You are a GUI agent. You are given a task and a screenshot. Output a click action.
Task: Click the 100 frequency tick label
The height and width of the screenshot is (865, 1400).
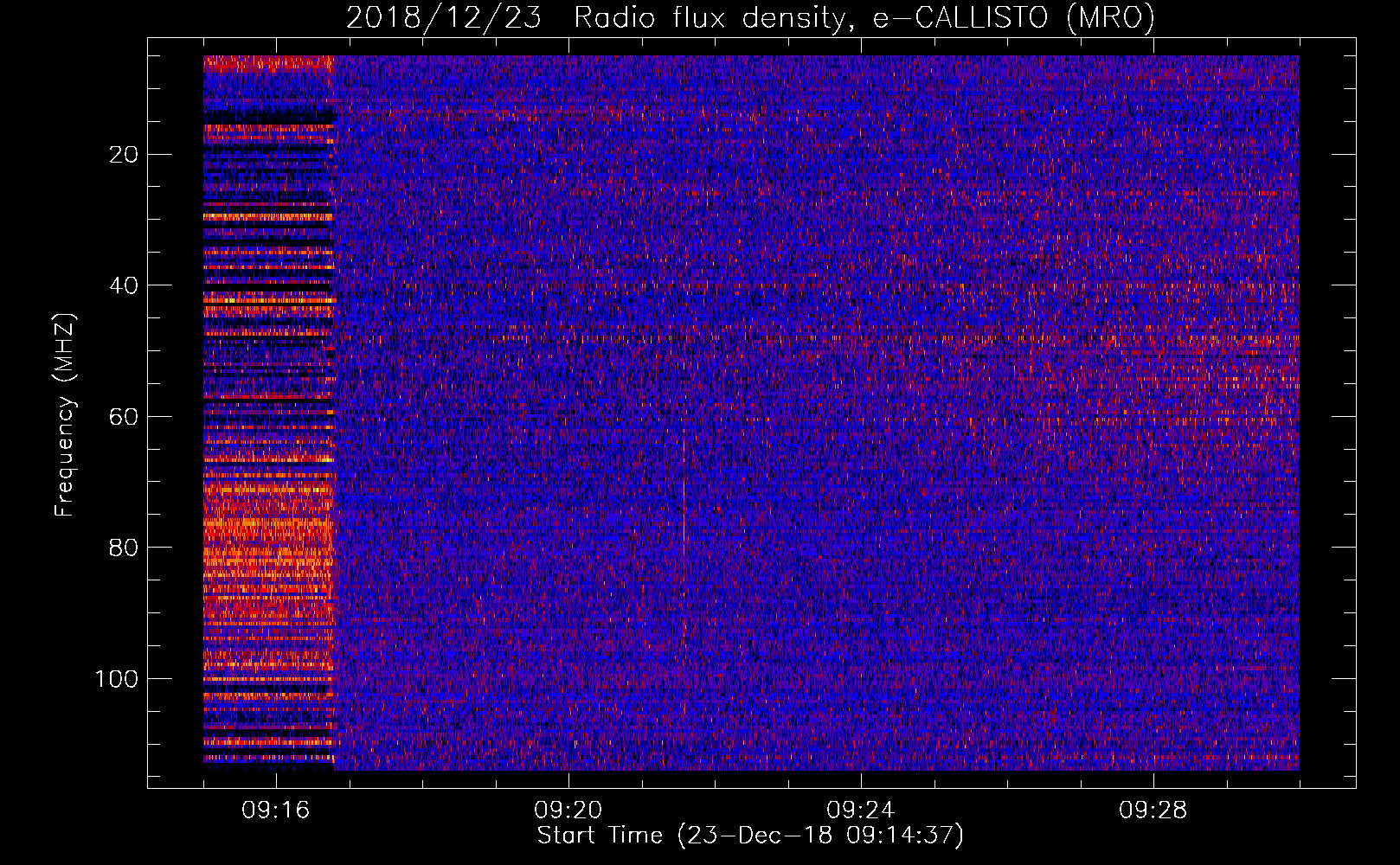[117, 679]
